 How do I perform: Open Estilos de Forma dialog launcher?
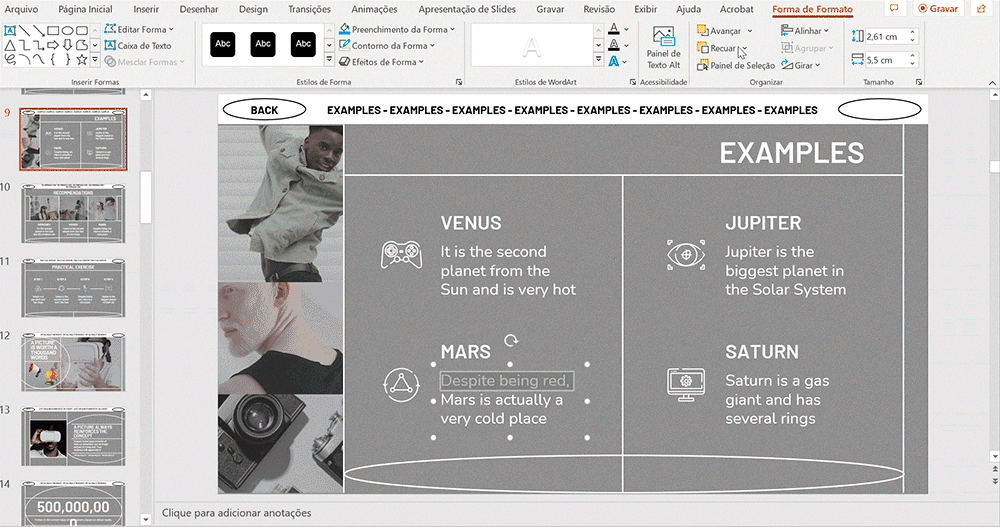tap(459, 82)
